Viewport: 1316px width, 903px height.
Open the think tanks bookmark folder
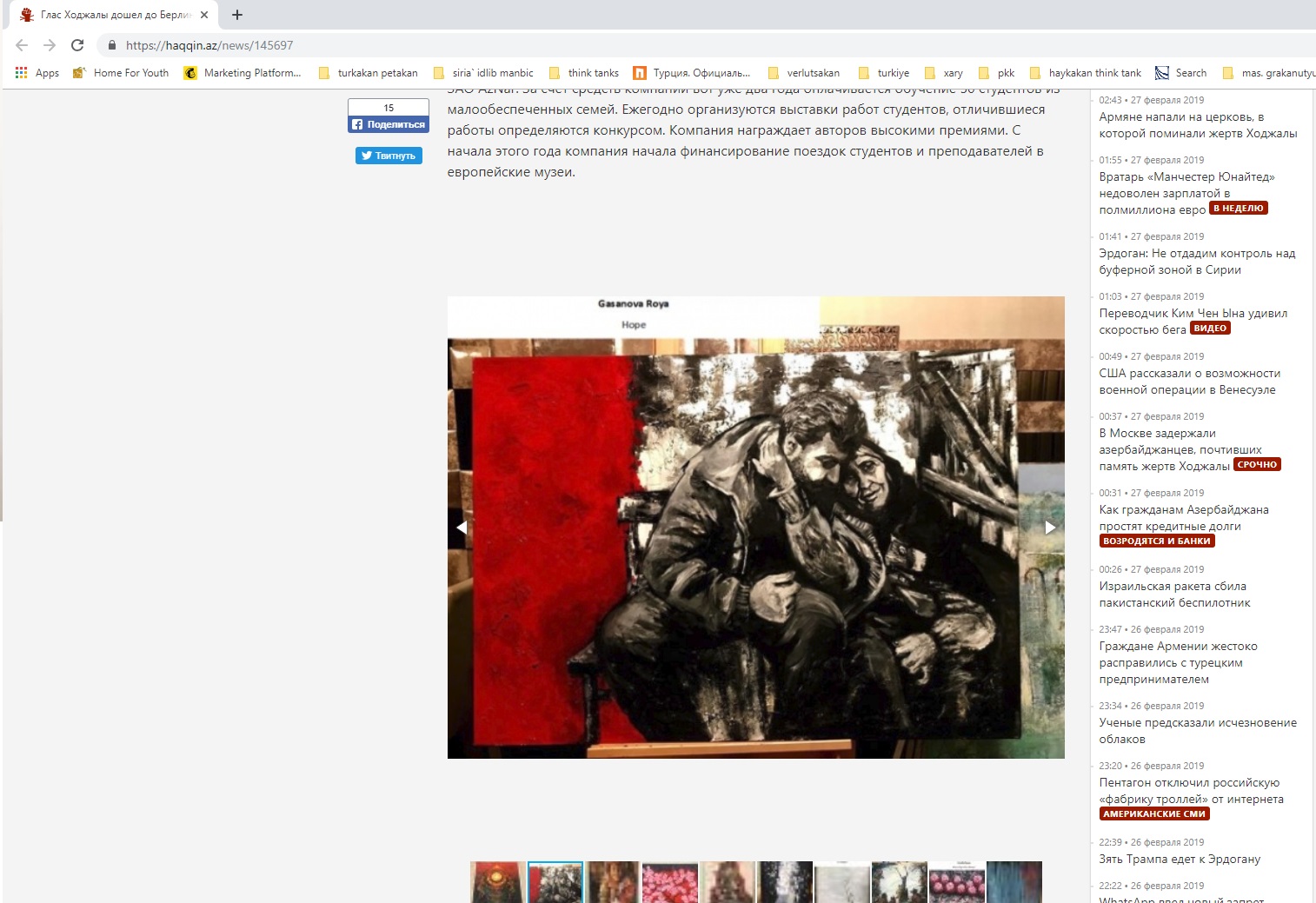tap(584, 73)
